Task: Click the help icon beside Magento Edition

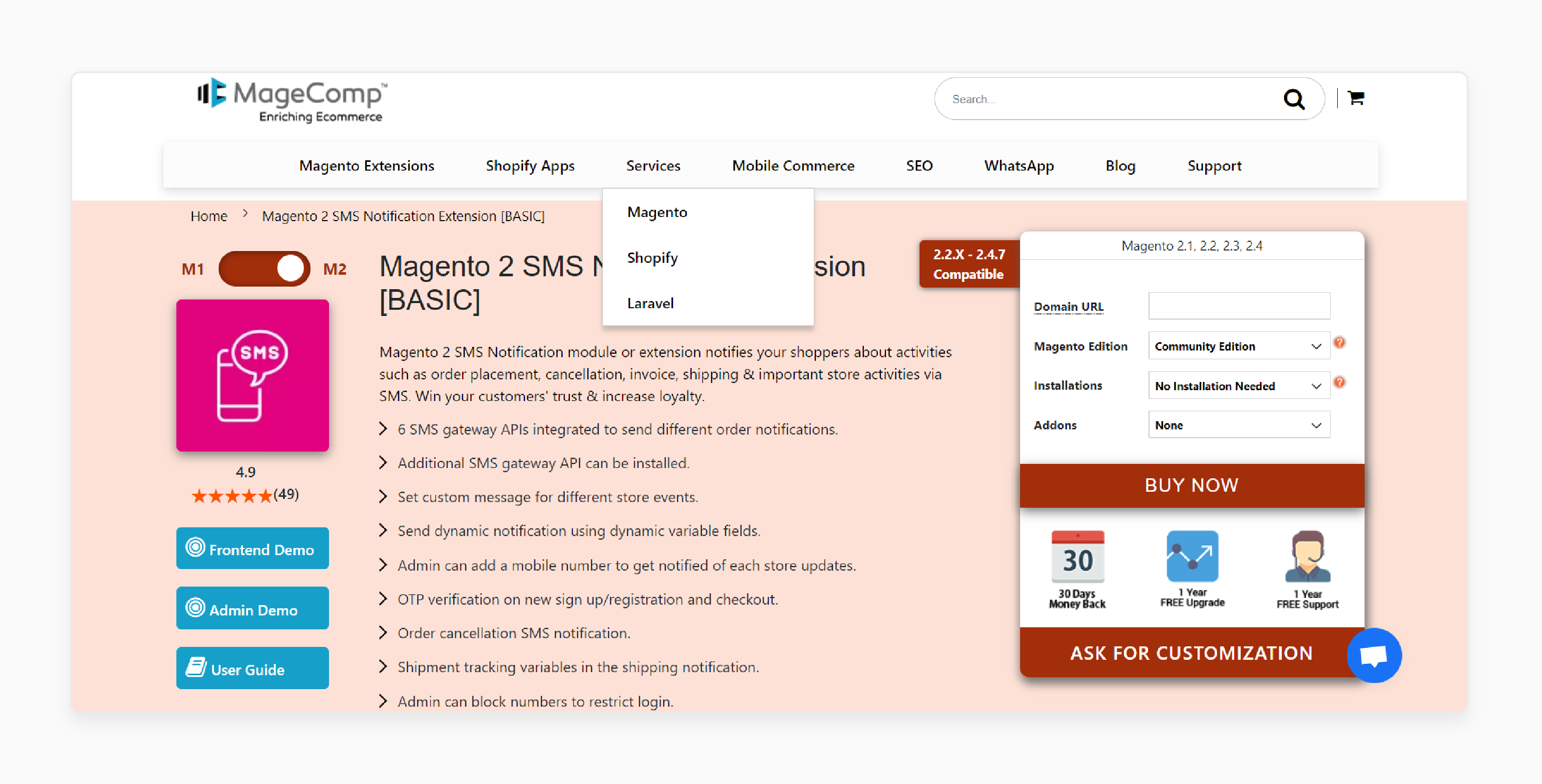Action: (x=1340, y=342)
